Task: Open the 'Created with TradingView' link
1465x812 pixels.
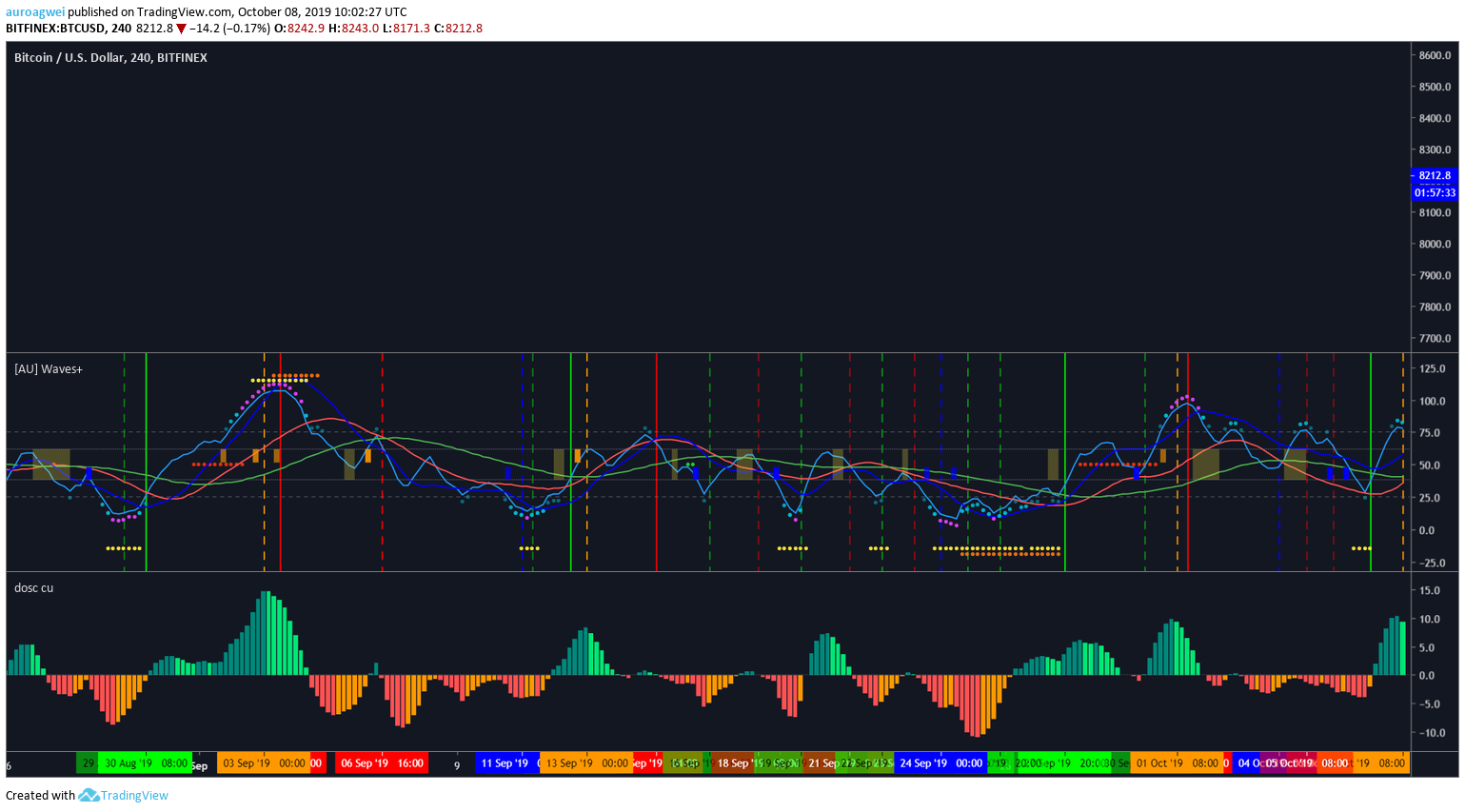Action: pos(87,796)
